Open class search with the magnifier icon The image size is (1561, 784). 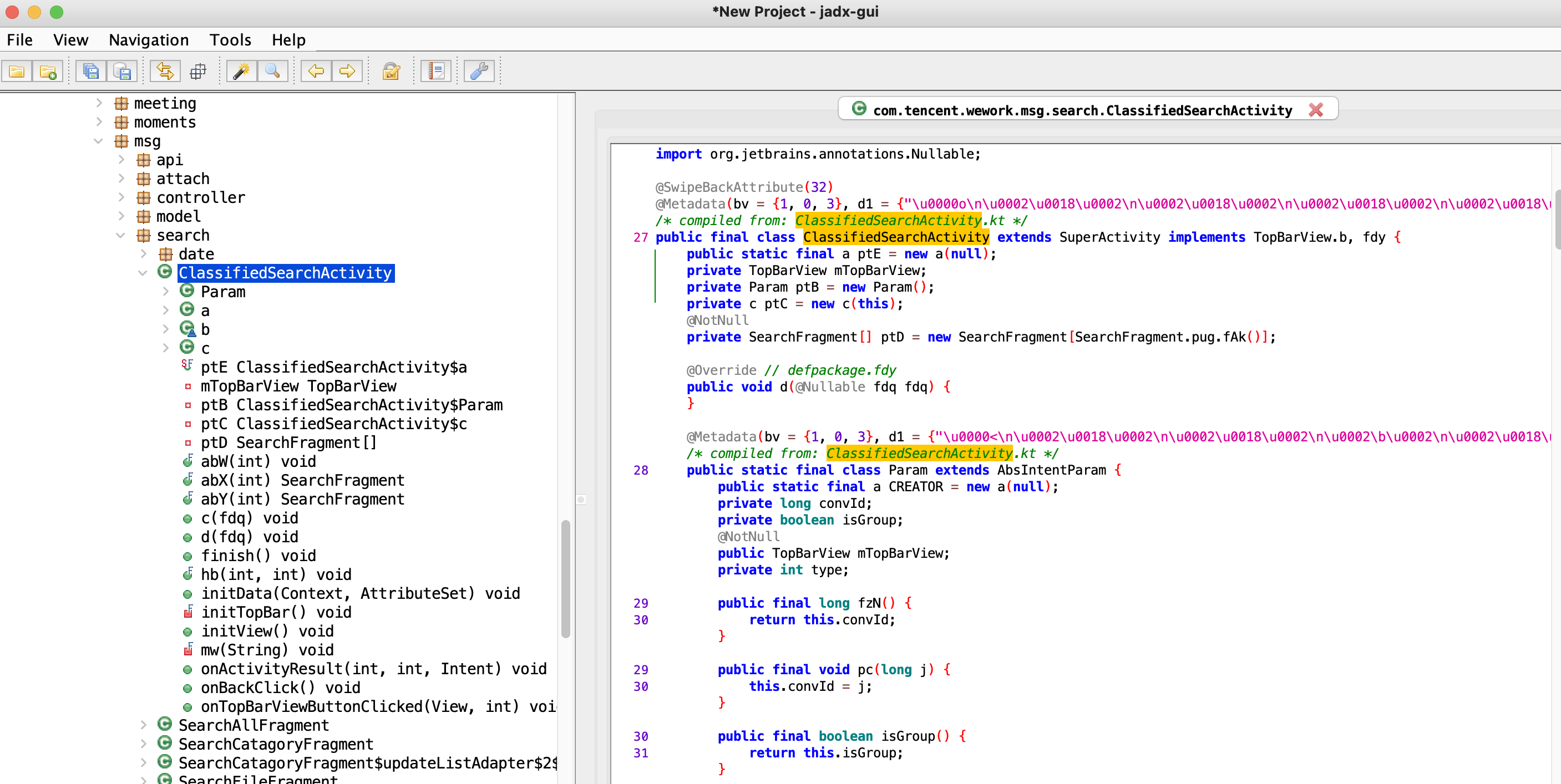273,72
